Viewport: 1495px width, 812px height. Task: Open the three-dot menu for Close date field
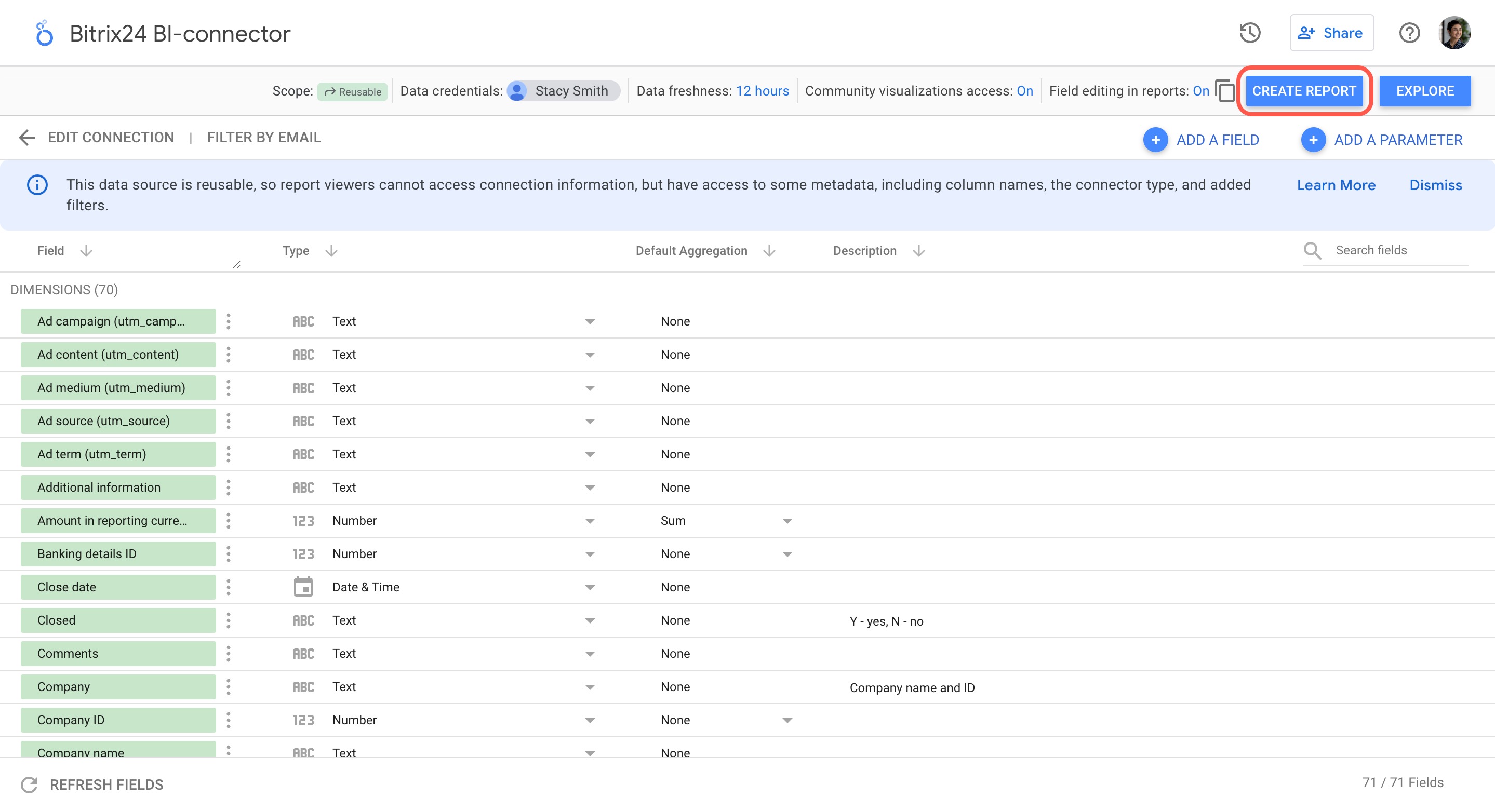[x=228, y=587]
